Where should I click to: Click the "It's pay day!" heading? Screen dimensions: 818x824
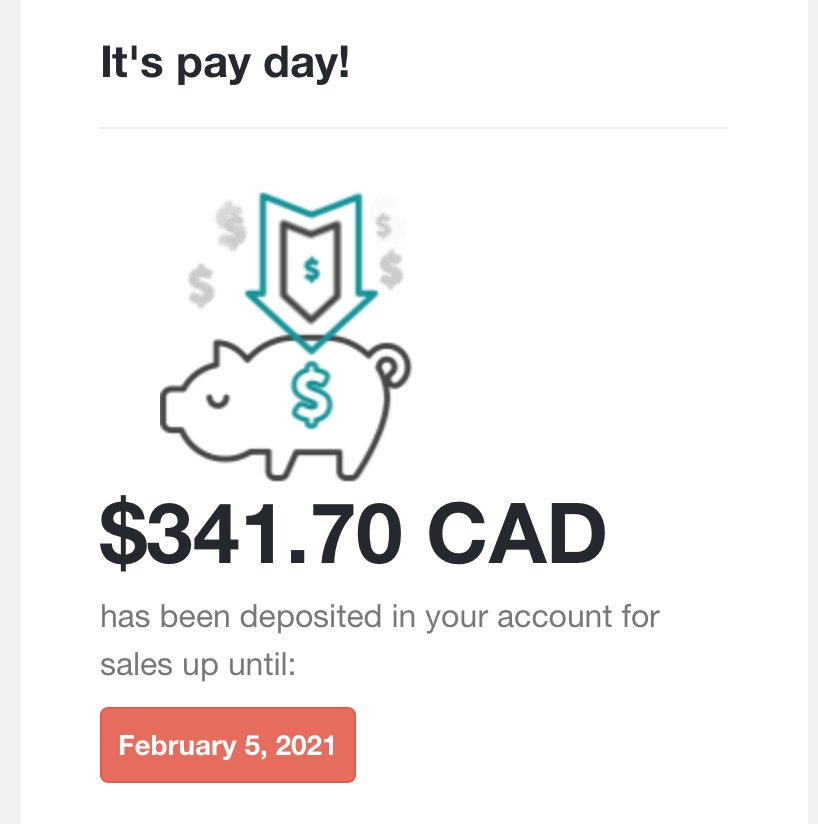click(x=225, y=63)
